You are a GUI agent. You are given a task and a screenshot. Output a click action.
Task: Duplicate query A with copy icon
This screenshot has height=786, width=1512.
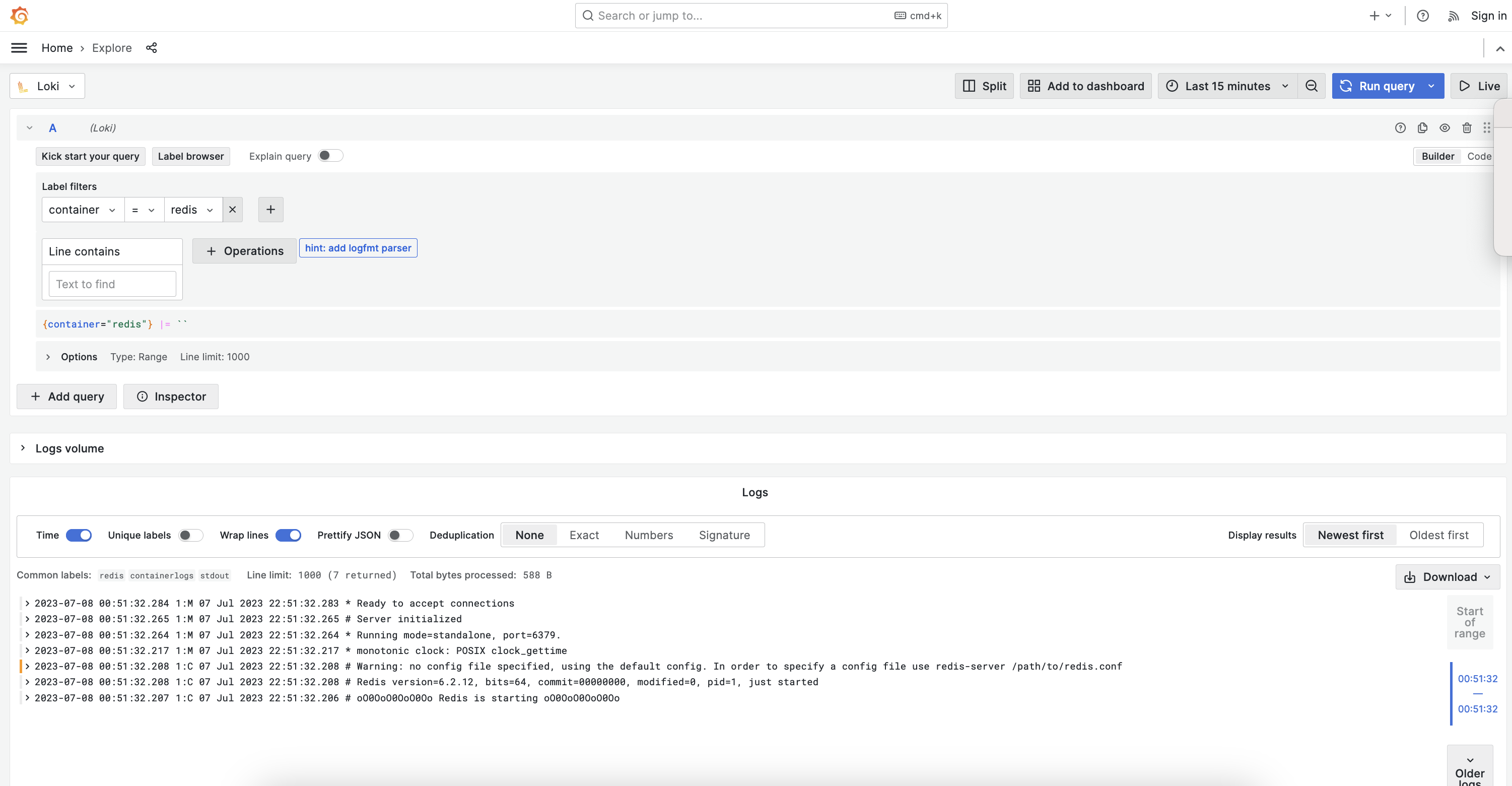tap(1422, 127)
